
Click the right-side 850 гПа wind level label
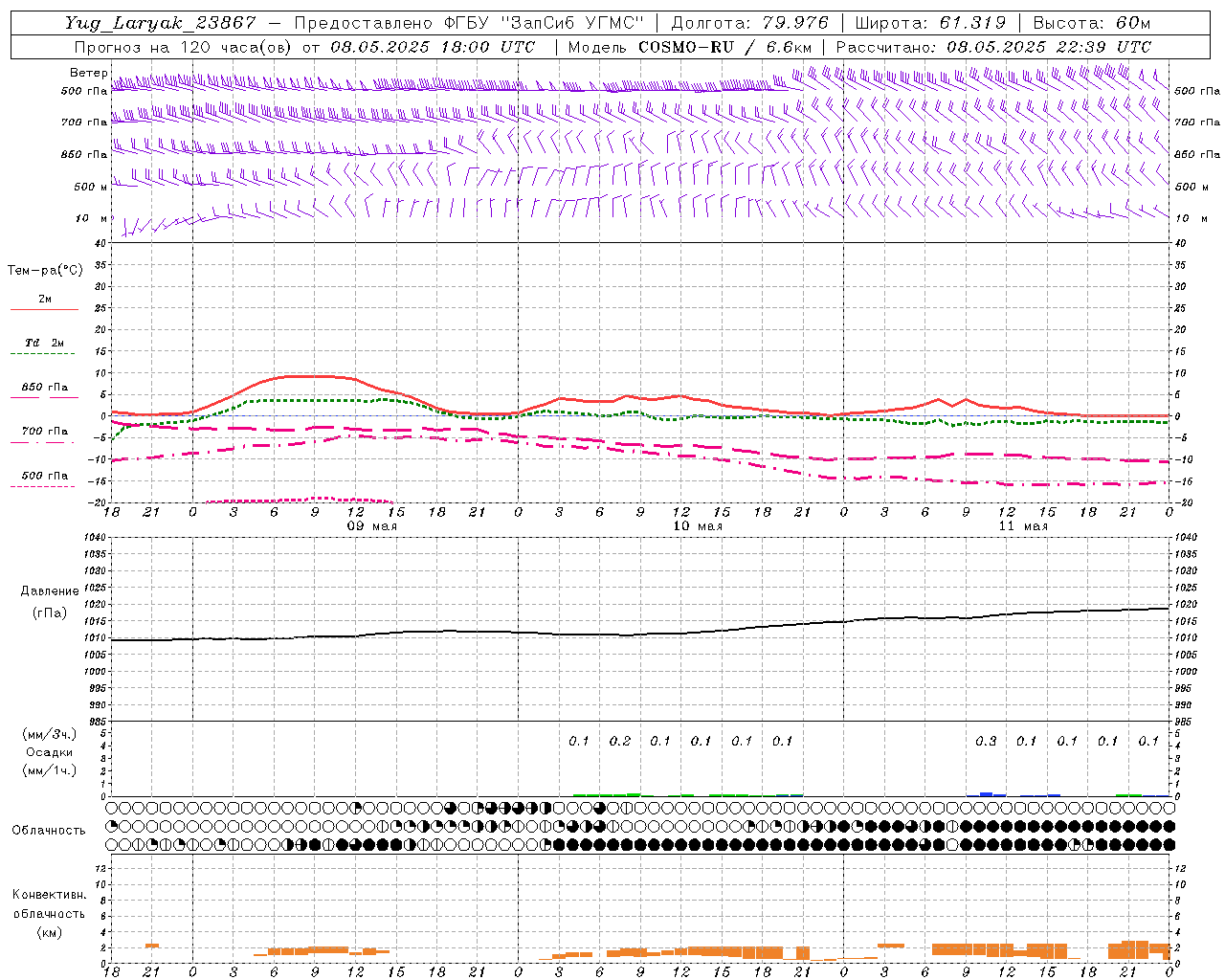click(x=1197, y=154)
